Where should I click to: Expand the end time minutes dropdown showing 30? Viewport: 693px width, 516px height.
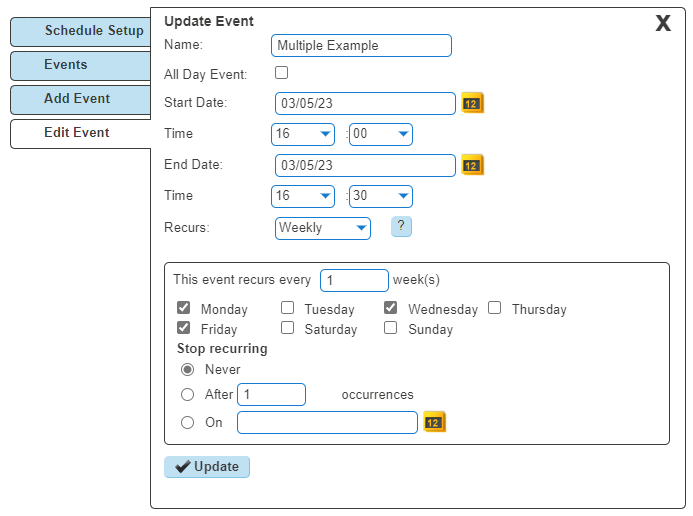point(381,196)
